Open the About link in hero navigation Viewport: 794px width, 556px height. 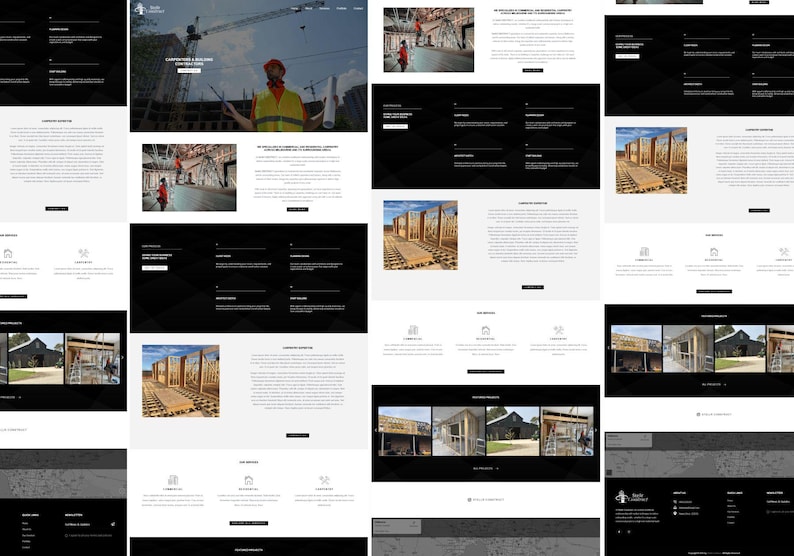(308, 9)
